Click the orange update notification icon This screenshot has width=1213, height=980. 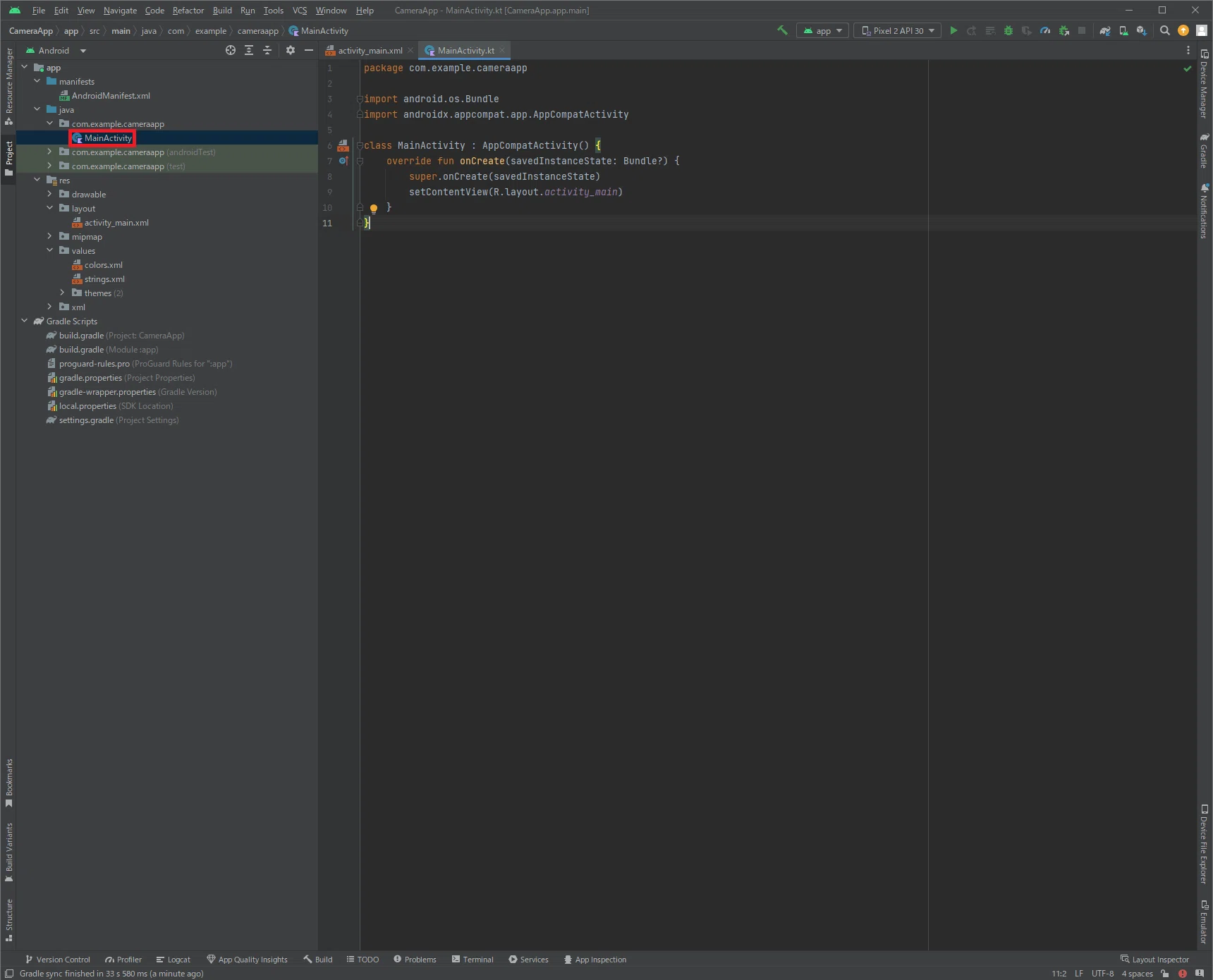point(1183,30)
